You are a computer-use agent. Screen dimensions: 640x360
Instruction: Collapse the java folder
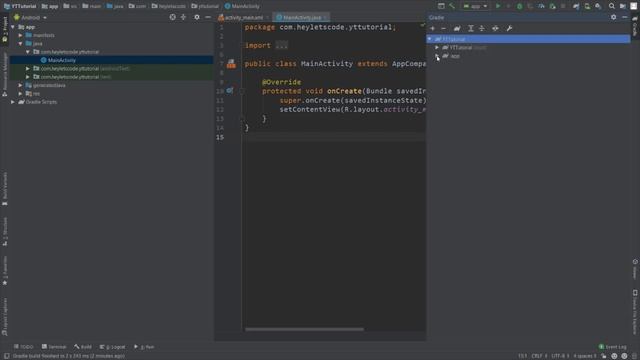(x=20, y=43)
